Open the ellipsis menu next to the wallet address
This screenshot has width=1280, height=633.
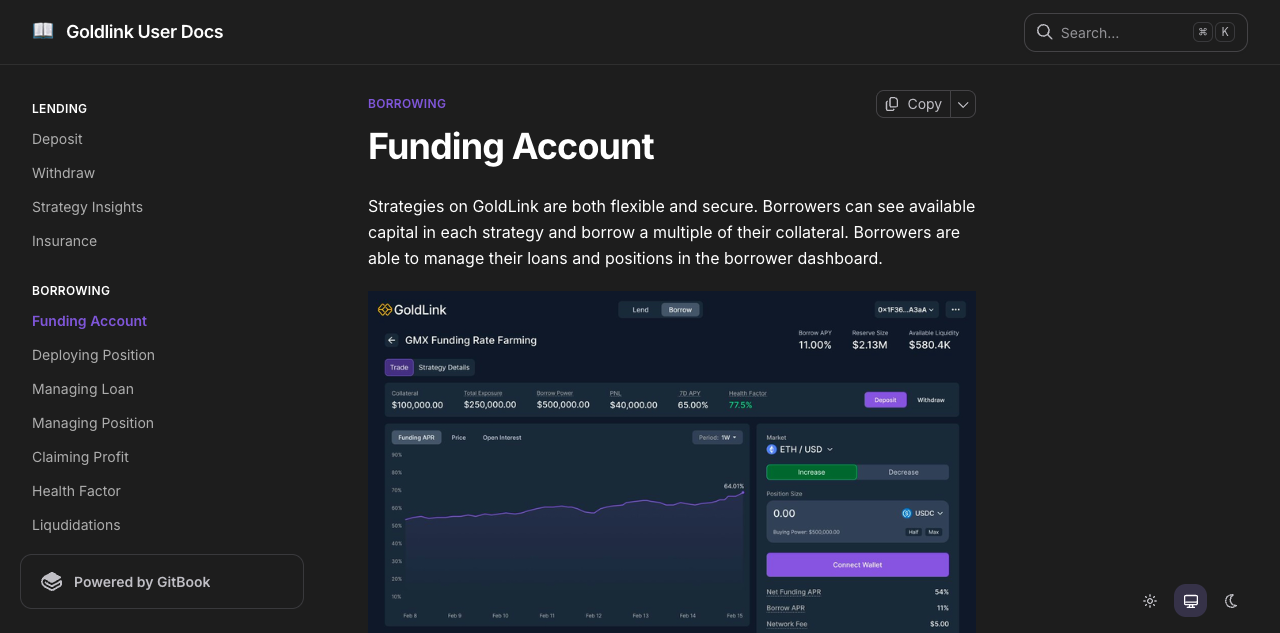(x=955, y=309)
